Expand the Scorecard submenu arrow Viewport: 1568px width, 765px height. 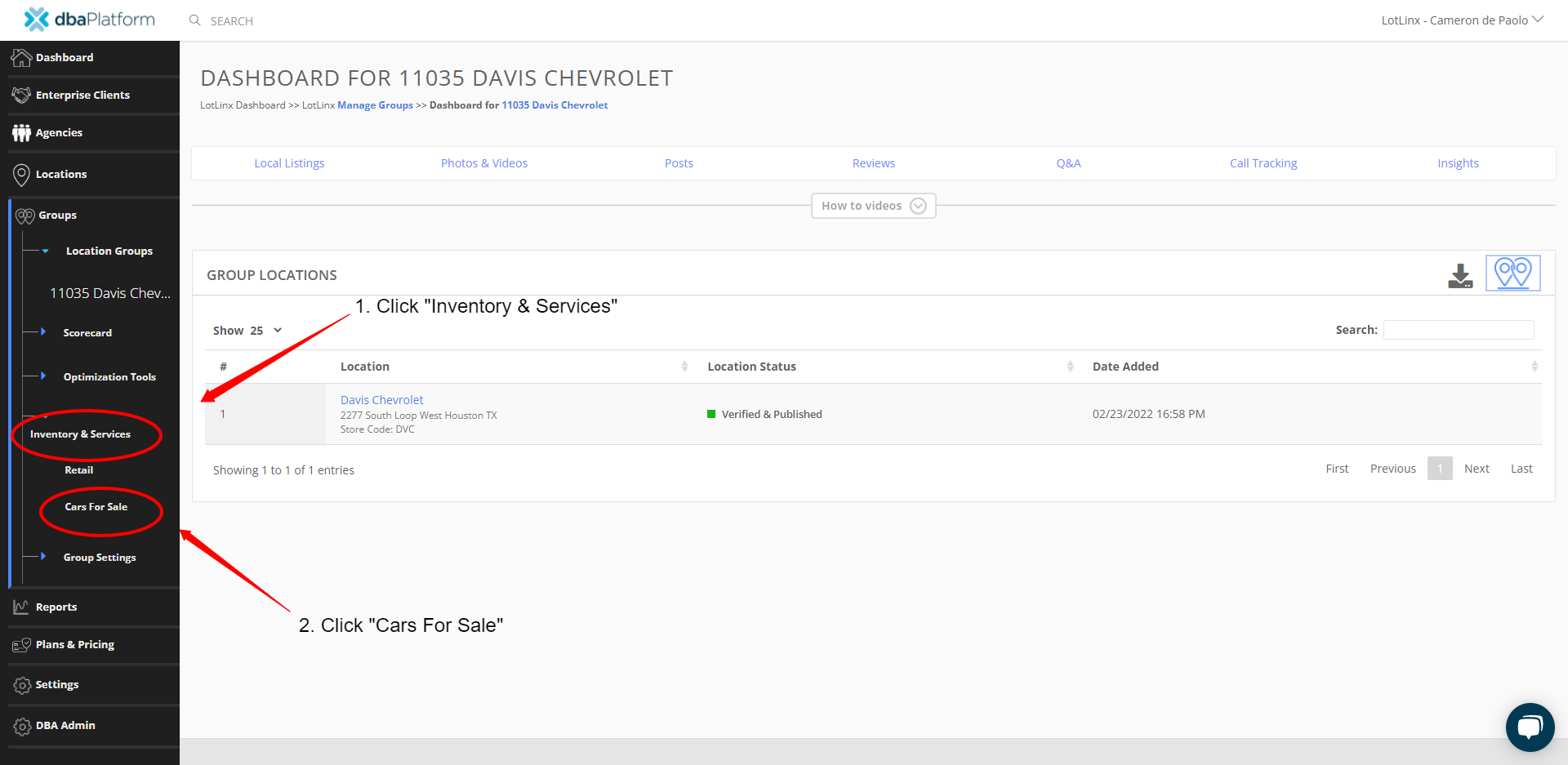(43, 331)
